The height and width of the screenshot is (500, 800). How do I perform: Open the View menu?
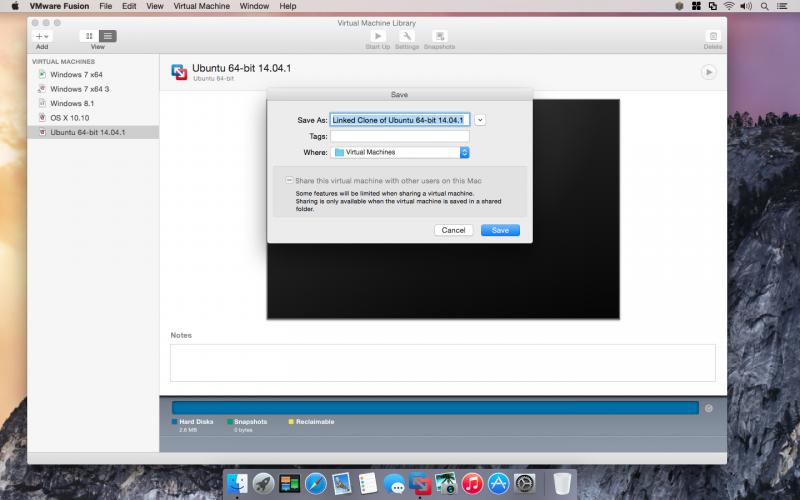(155, 6)
